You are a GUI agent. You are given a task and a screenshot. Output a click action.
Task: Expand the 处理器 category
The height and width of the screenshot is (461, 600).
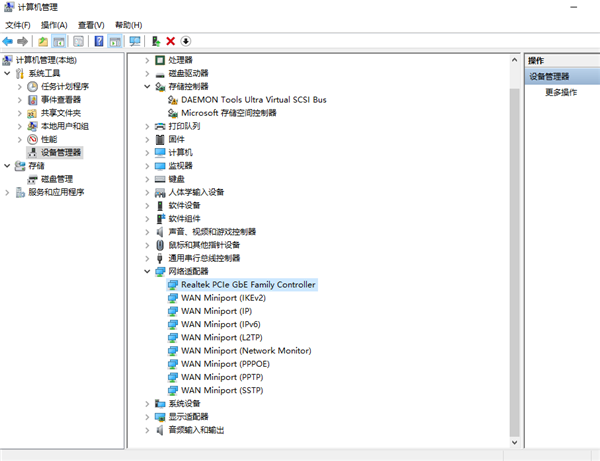(x=148, y=60)
